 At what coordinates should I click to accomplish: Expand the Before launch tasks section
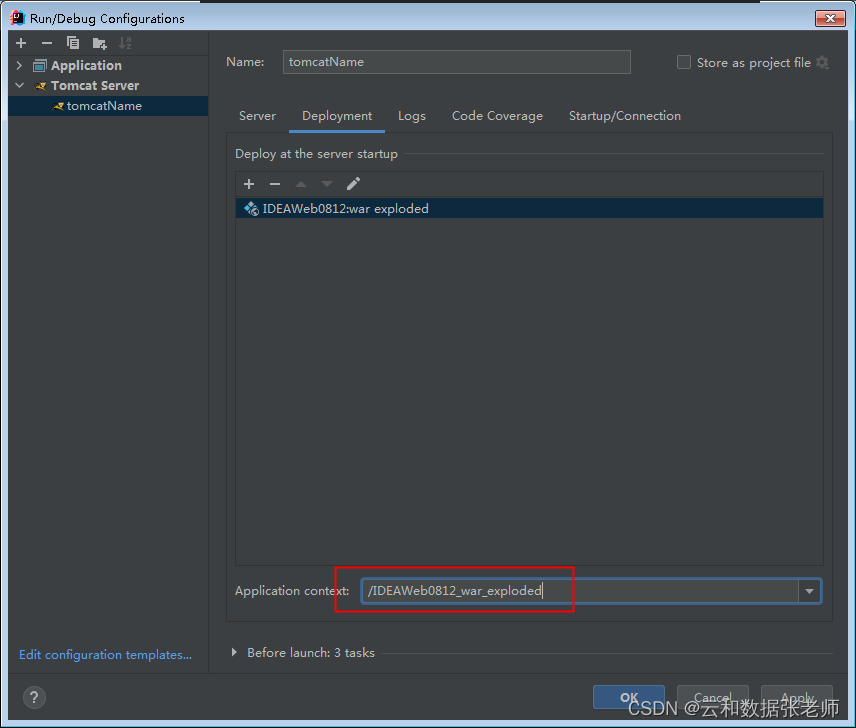click(234, 652)
